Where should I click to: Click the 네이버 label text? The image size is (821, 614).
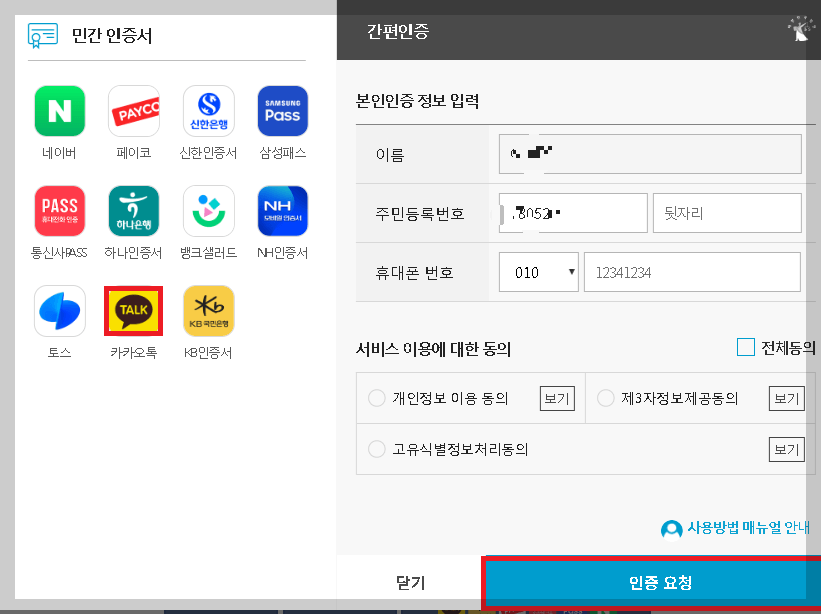pyautogui.click(x=59, y=153)
